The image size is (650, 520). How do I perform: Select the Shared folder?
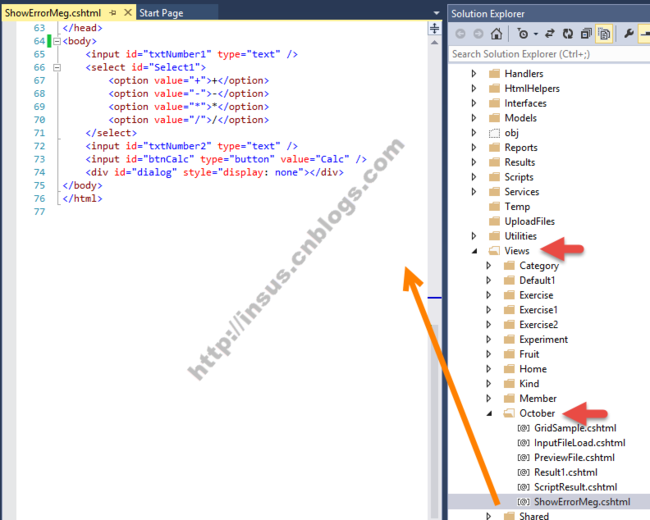point(534,515)
